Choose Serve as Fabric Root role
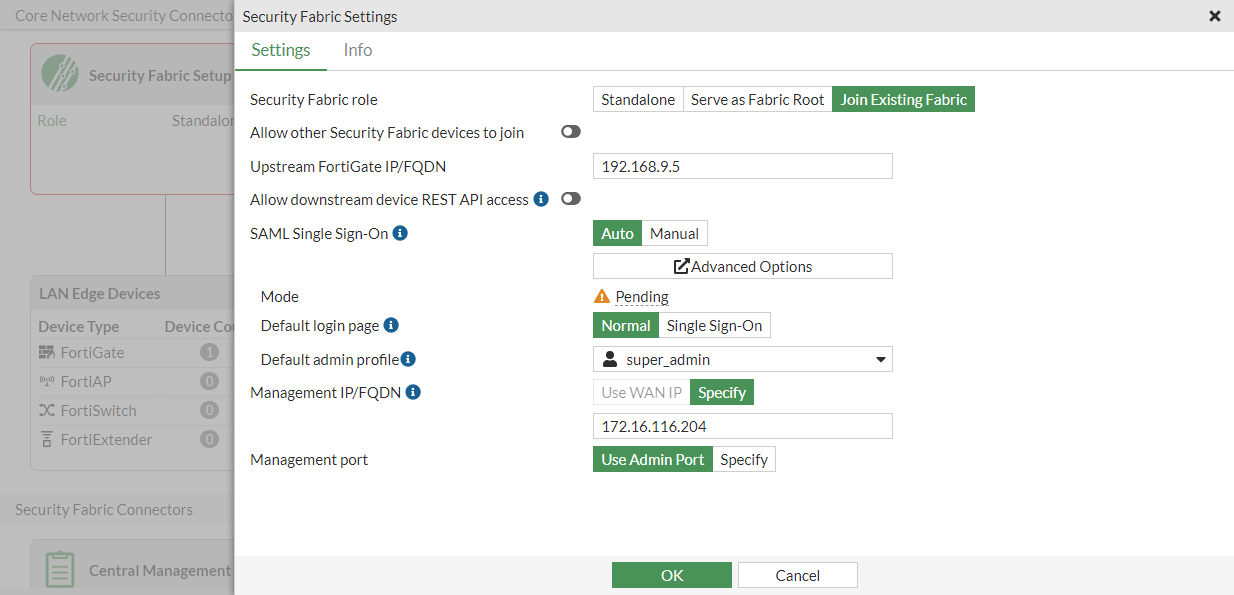This screenshot has height=595, width=1234. pyautogui.click(x=757, y=99)
